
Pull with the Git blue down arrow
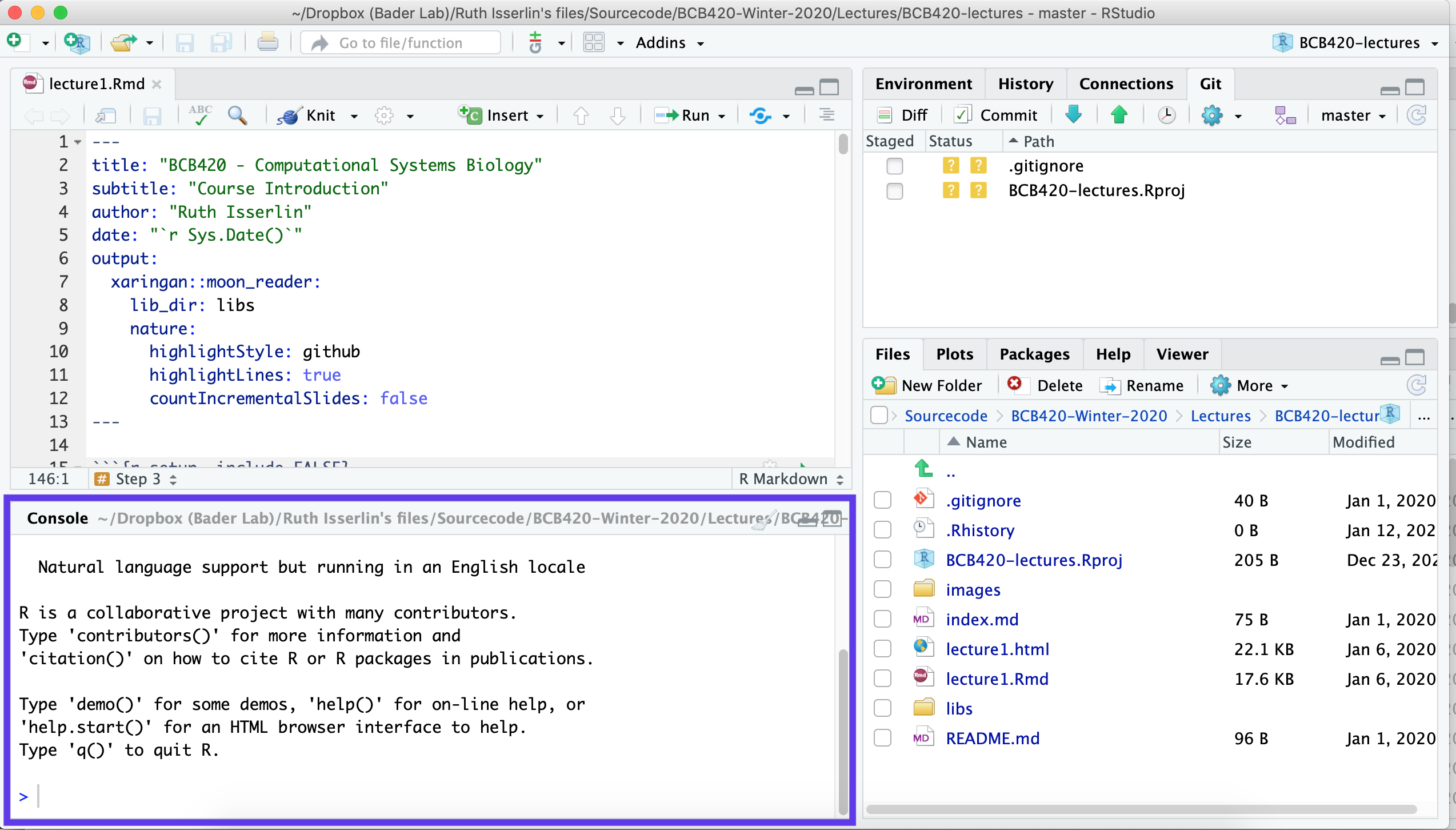[x=1074, y=115]
